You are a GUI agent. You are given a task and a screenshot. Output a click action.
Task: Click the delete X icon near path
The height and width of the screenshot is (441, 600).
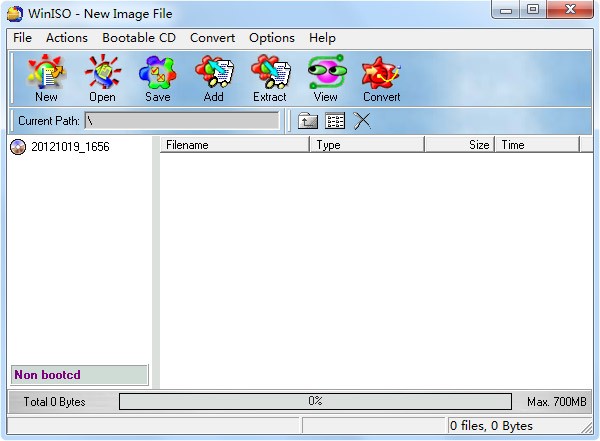point(362,121)
